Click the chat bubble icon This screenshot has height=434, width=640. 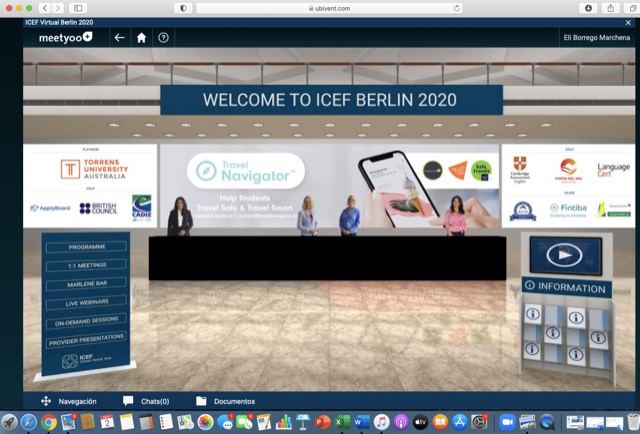tap(128, 401)
